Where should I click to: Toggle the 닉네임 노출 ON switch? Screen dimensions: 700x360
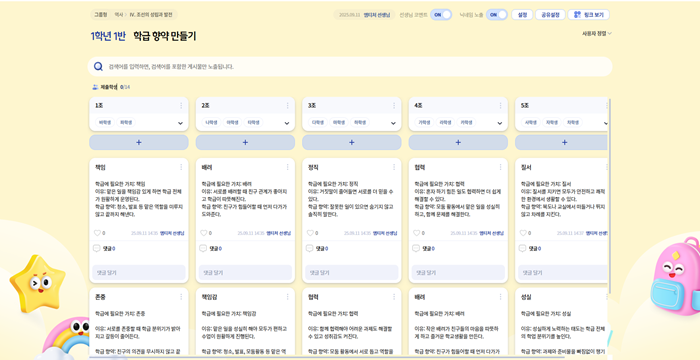(497, 15)
